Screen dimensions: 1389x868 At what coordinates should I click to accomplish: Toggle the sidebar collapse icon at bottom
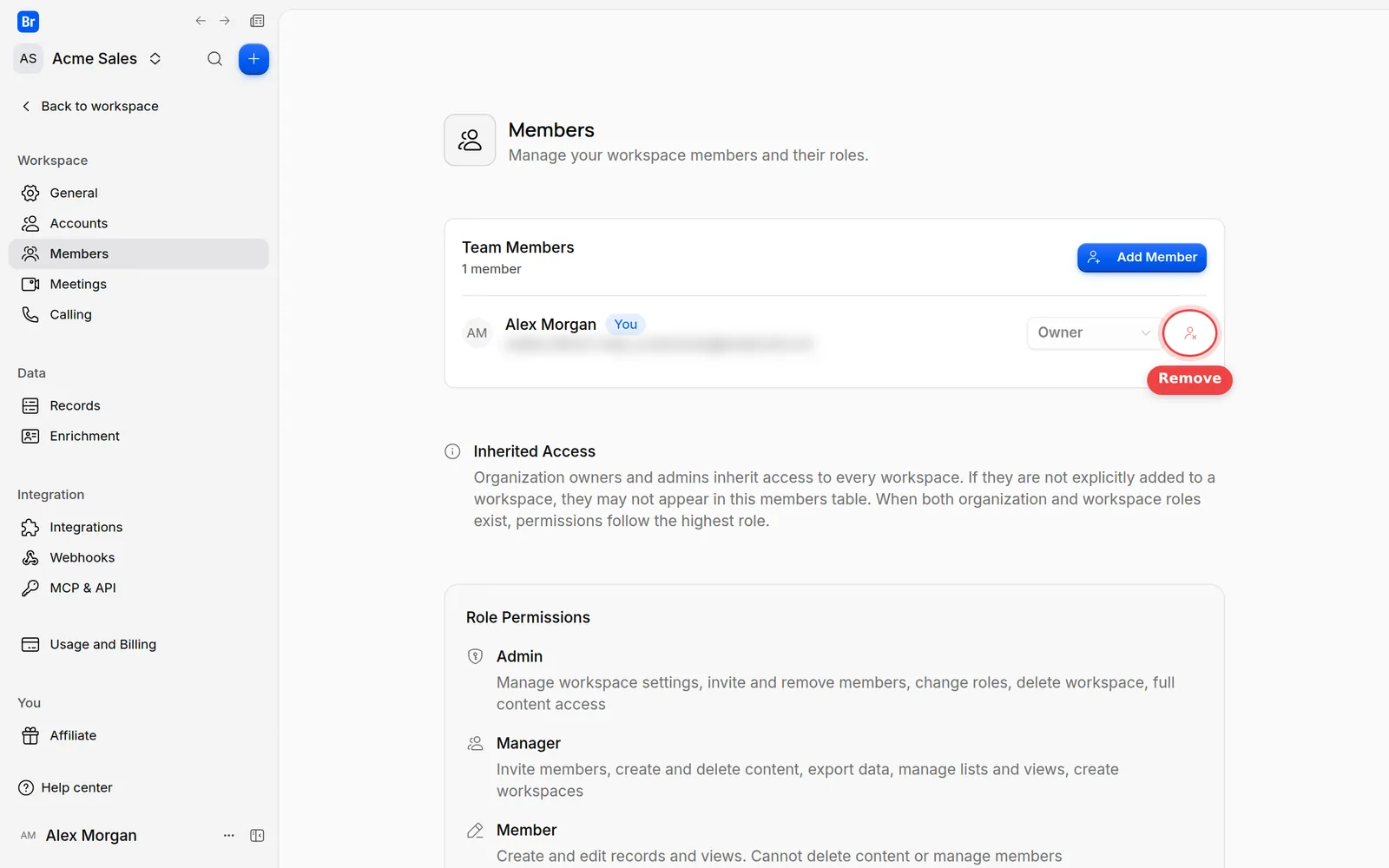pos(257,835)
